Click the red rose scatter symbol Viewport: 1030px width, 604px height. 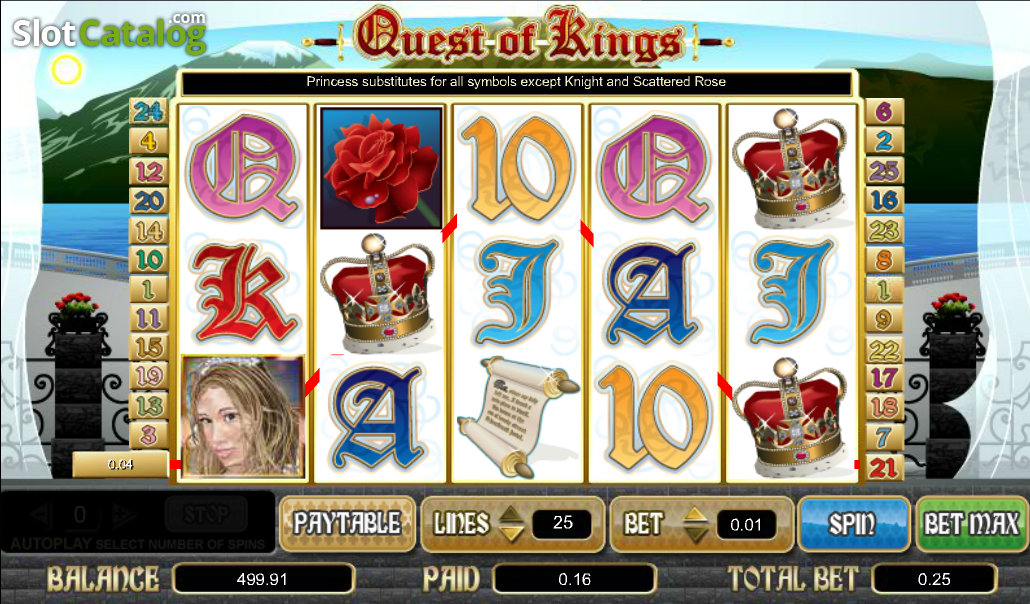[381, 168]
